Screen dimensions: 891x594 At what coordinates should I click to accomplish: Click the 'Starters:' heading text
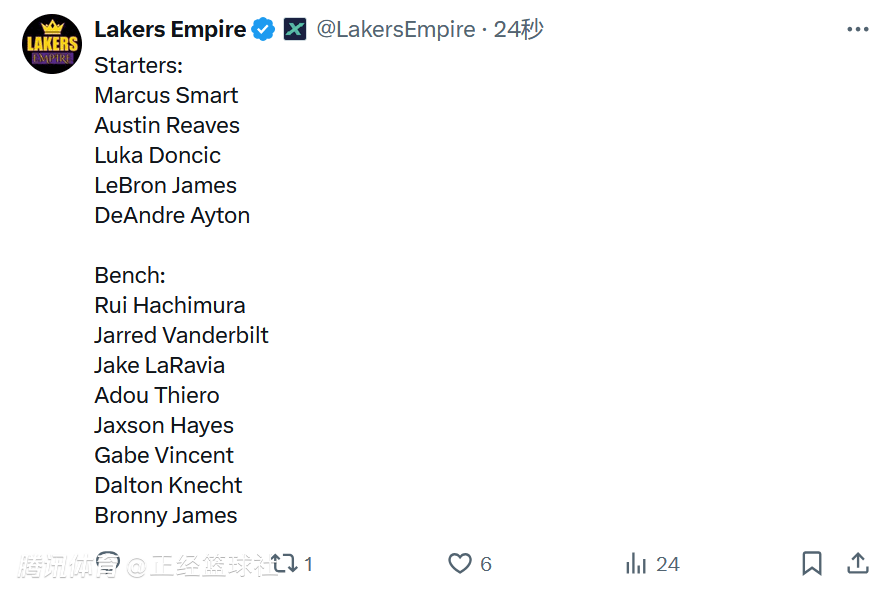coord(139,66)
